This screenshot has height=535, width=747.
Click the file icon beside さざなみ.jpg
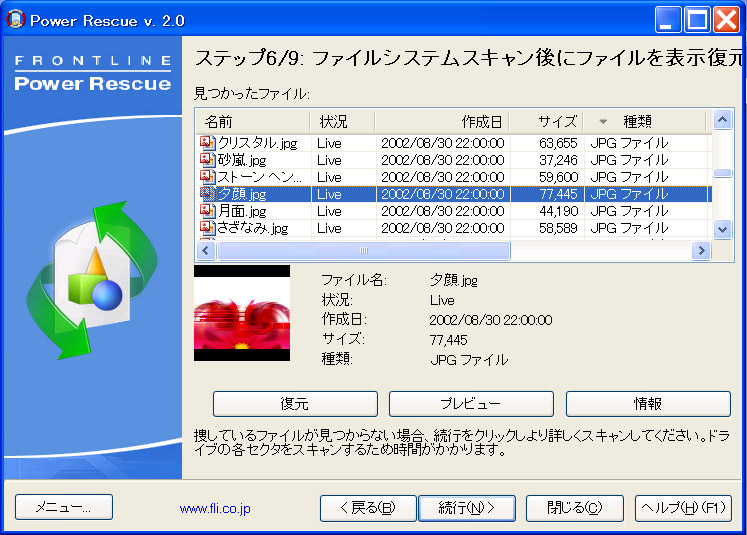207,228
